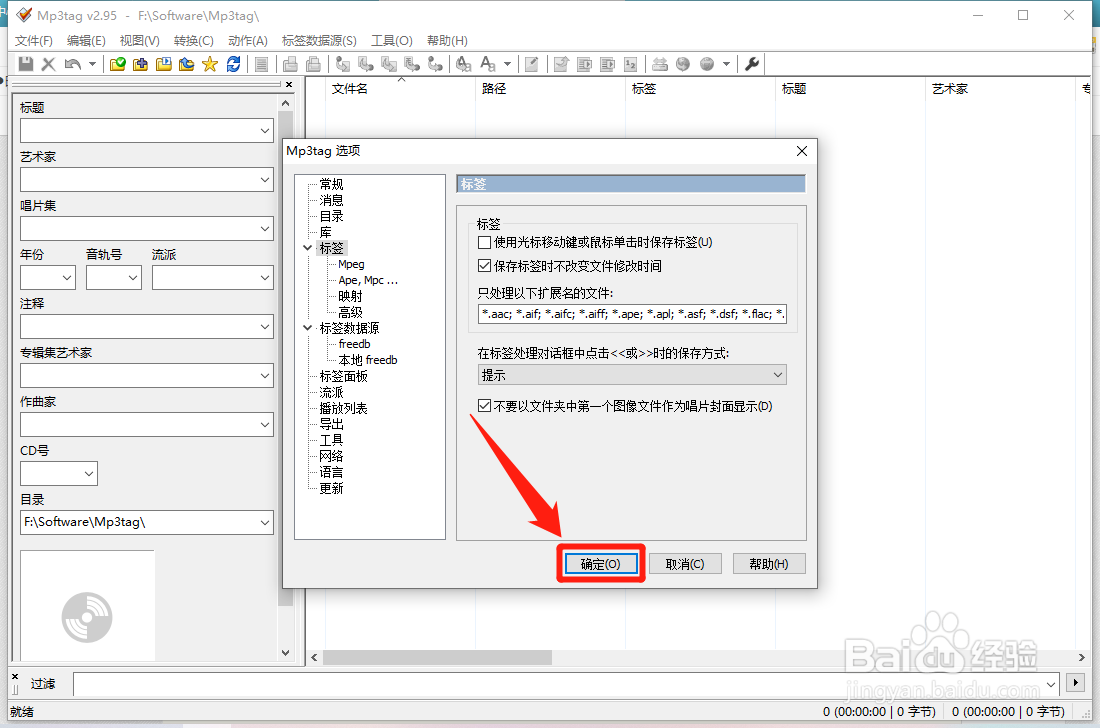
Task: Click the Remove tag X icon
Action: coord(48,64)
